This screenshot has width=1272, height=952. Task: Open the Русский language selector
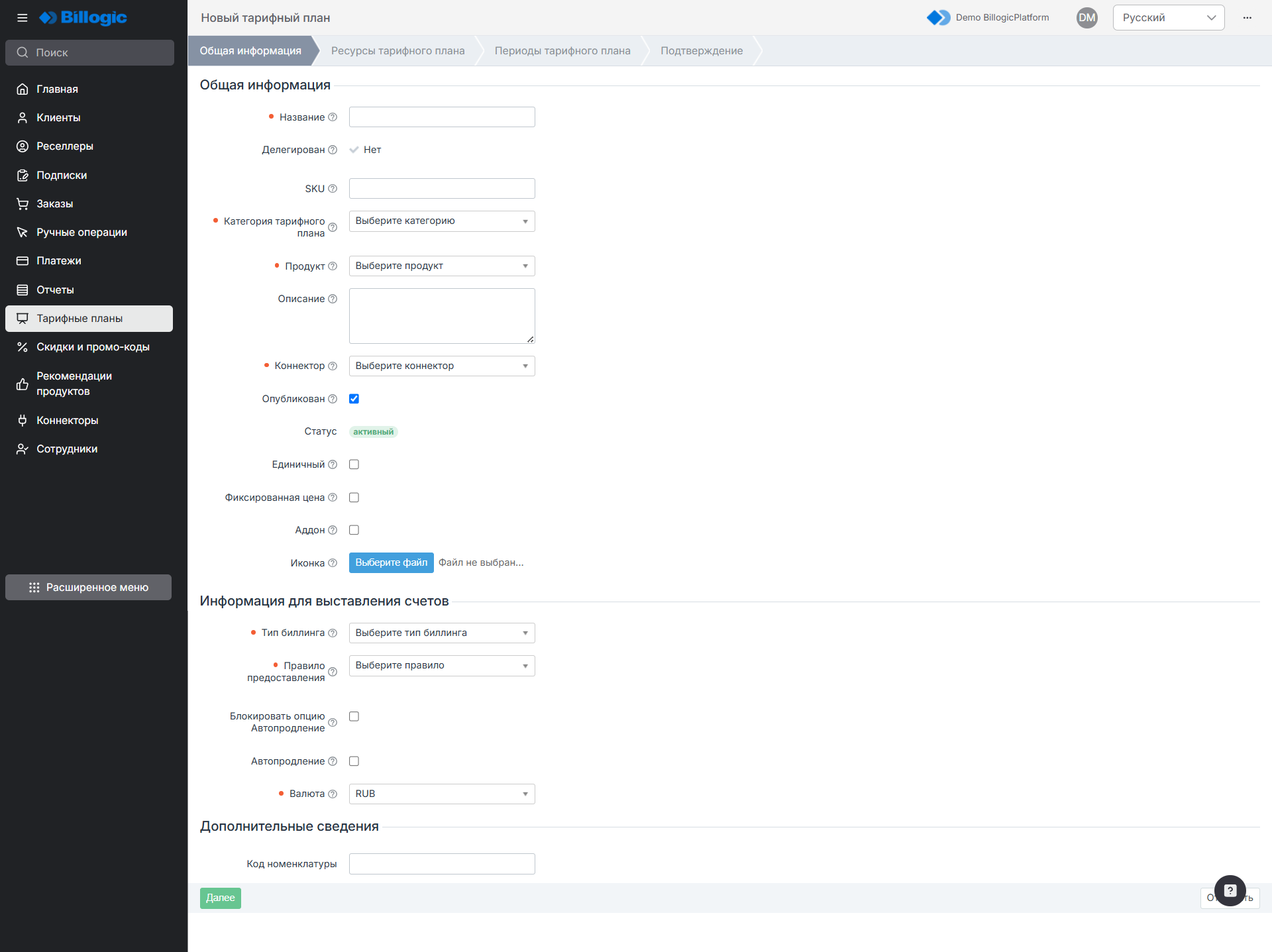click(x=1168, y=18)
